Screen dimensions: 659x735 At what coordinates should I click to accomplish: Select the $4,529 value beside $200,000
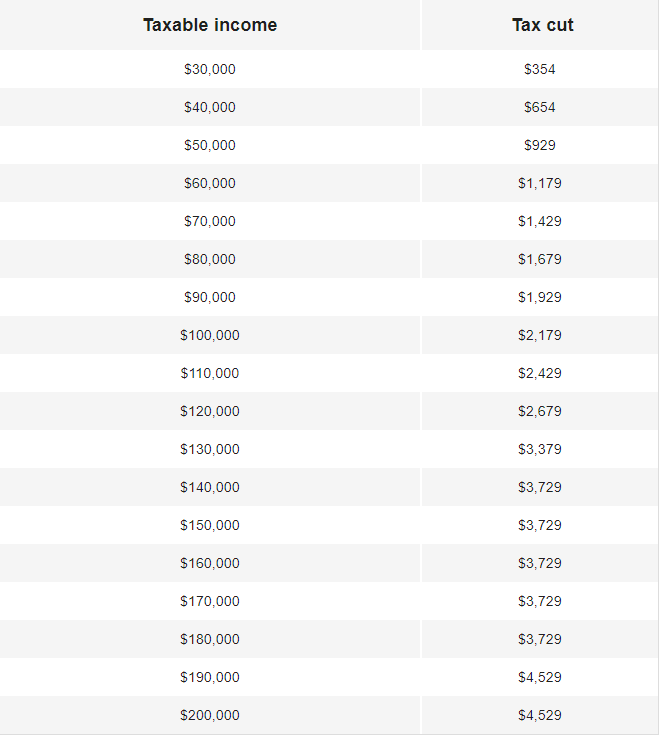(x=540, y=714)
